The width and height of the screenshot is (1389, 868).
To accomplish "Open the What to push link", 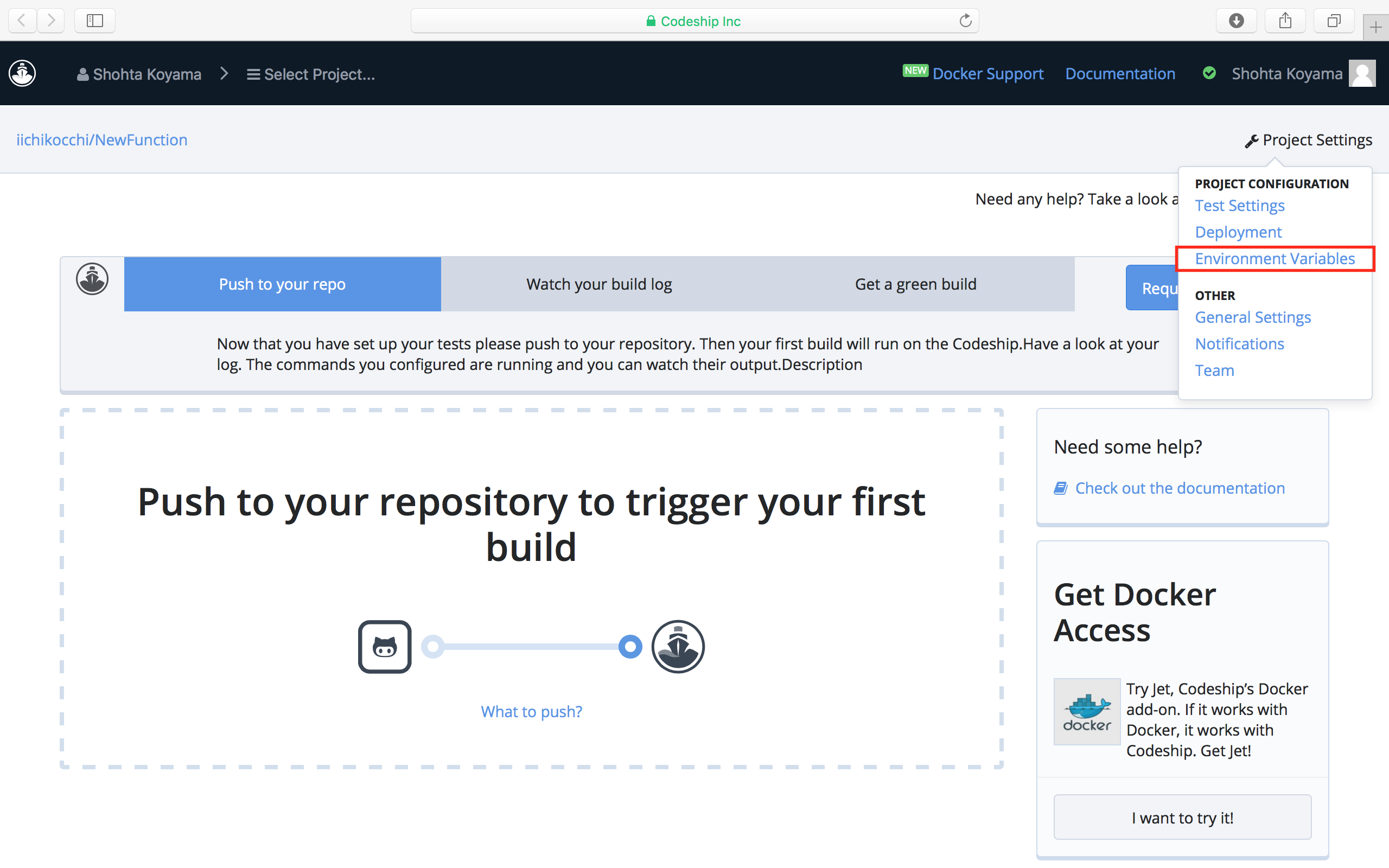I will tap(531, 711).
